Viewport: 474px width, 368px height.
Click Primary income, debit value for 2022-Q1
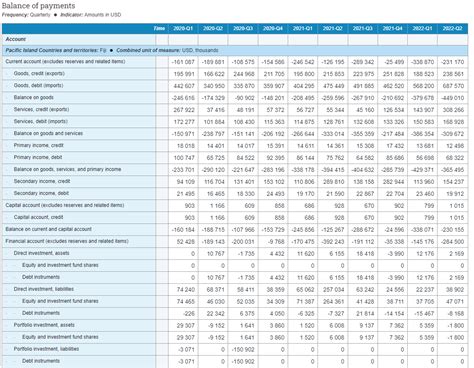pos(425,158)
